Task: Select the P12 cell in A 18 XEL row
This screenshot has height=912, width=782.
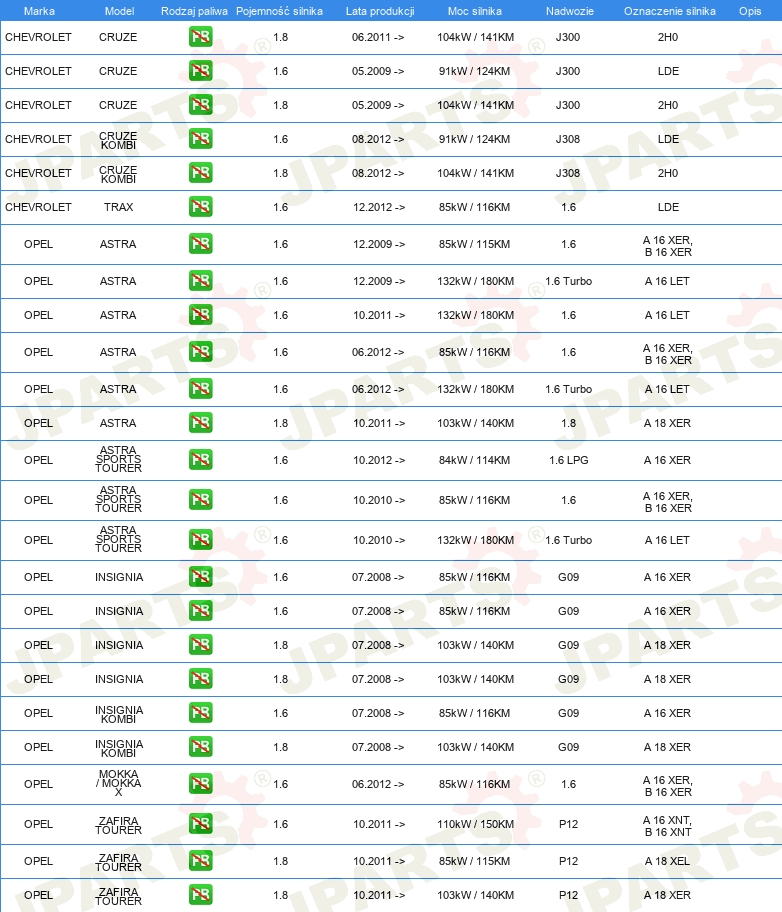Action: [x=568, y=861]
